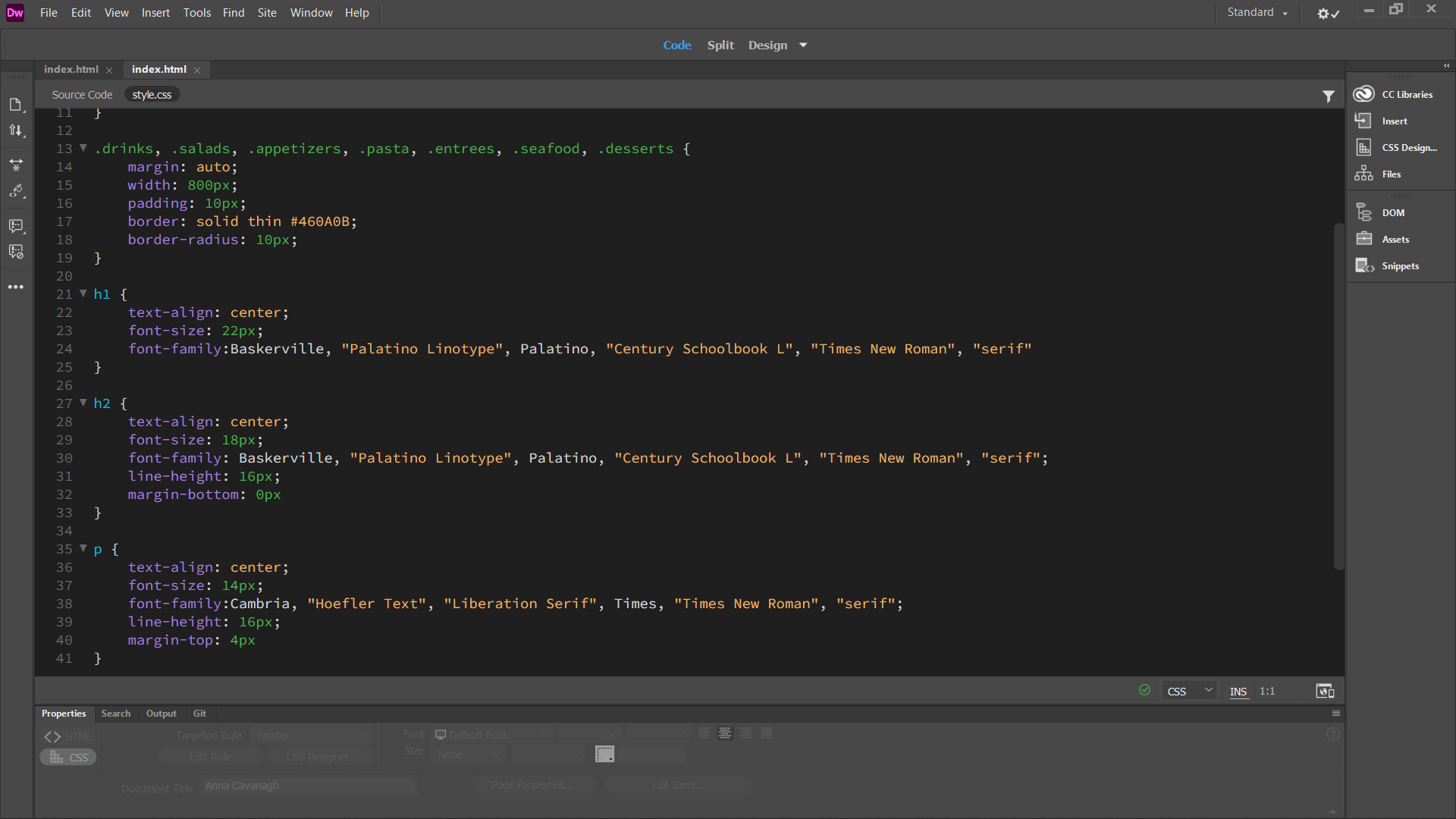
Task: Click the Apply Comment icon
Action: coord(16,226)
